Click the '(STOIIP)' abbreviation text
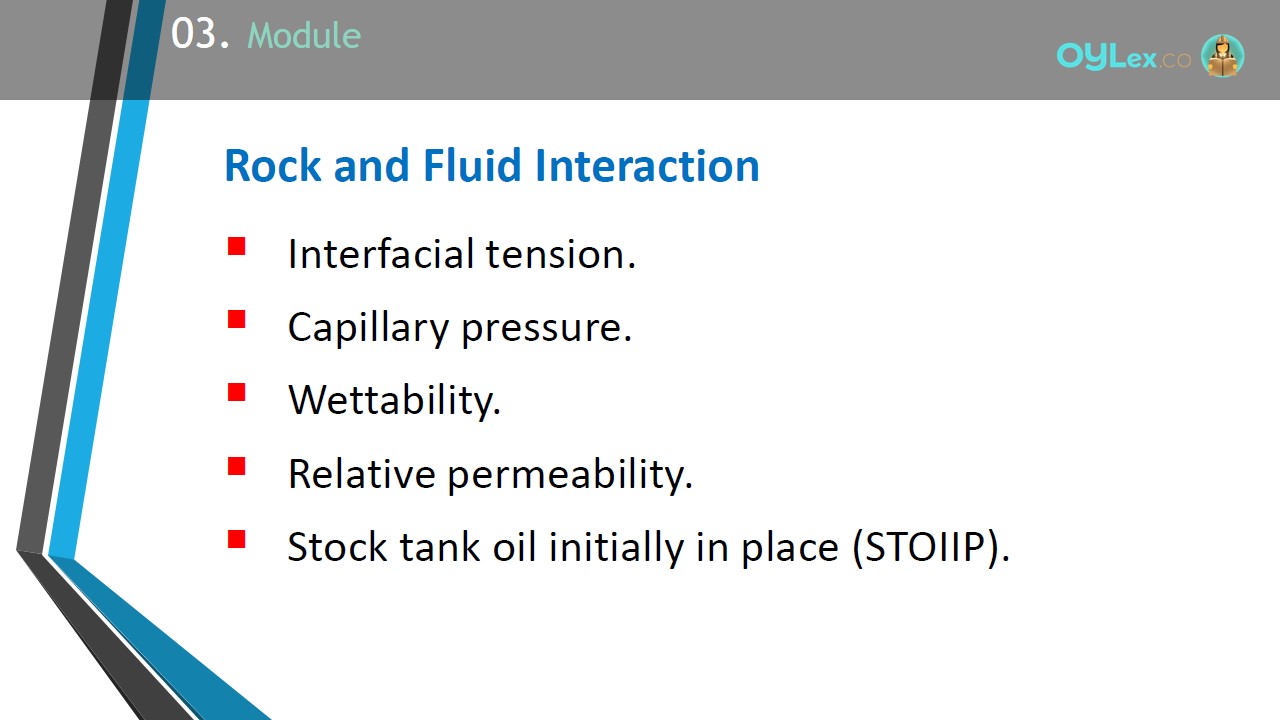The height and width of the screenshot is (720, 1280). tap(931, 548)
